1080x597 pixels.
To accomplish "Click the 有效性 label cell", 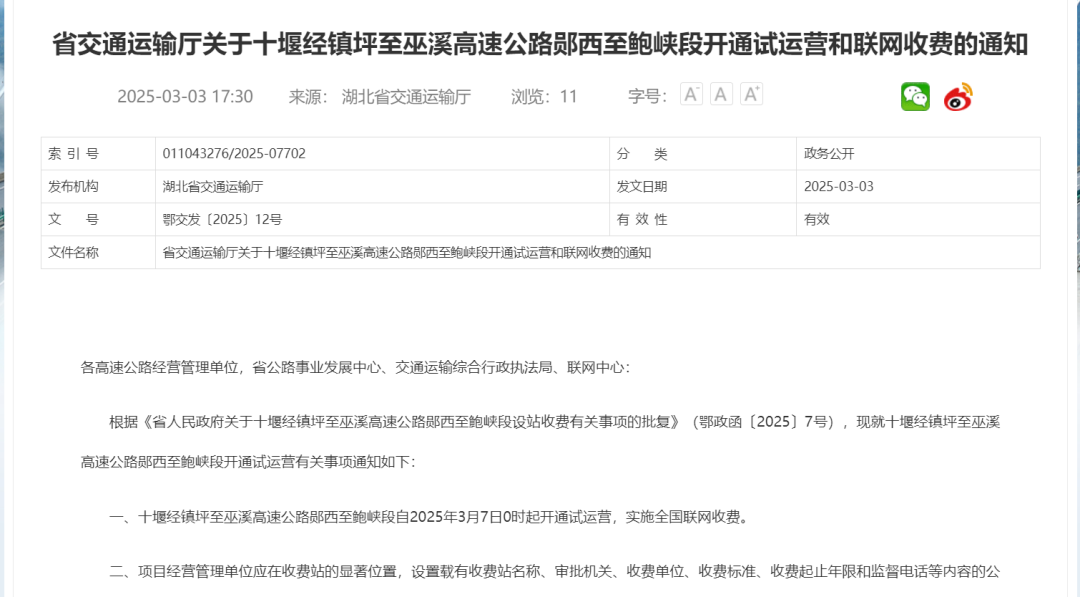I will click(x=703, y=220).
